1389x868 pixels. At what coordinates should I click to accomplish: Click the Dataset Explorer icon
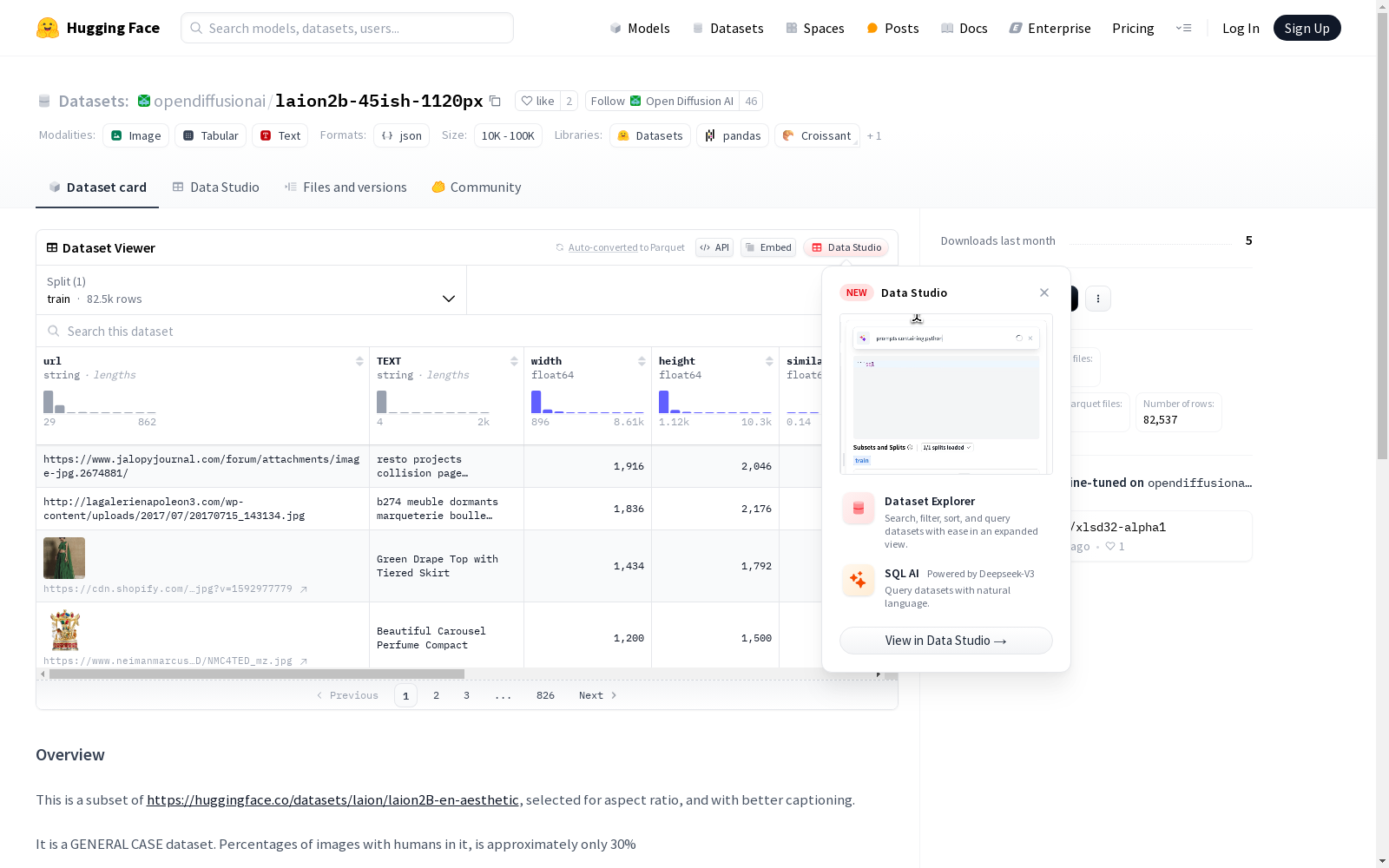859,509
